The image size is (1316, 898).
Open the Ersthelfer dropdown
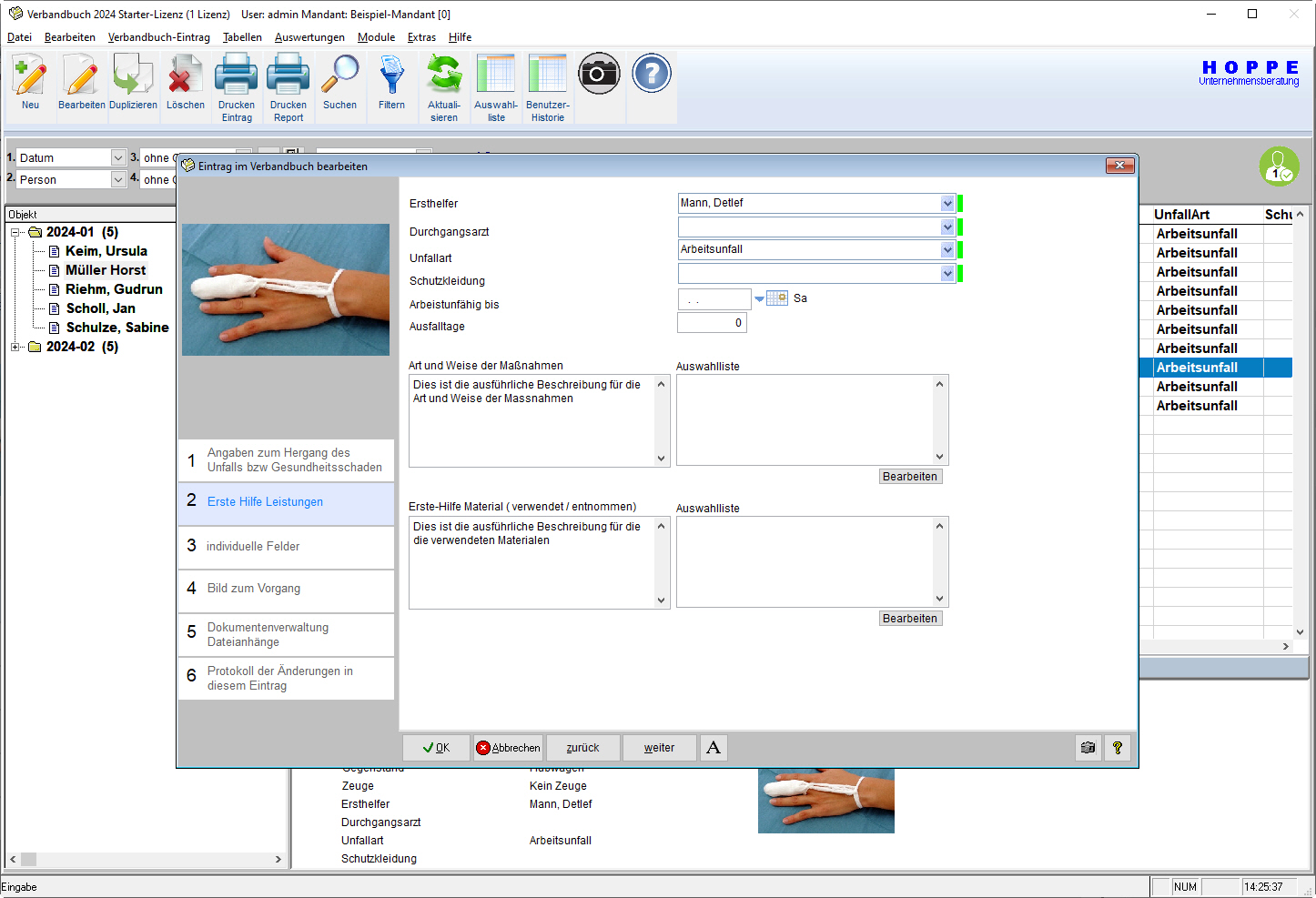pos(947,203)
